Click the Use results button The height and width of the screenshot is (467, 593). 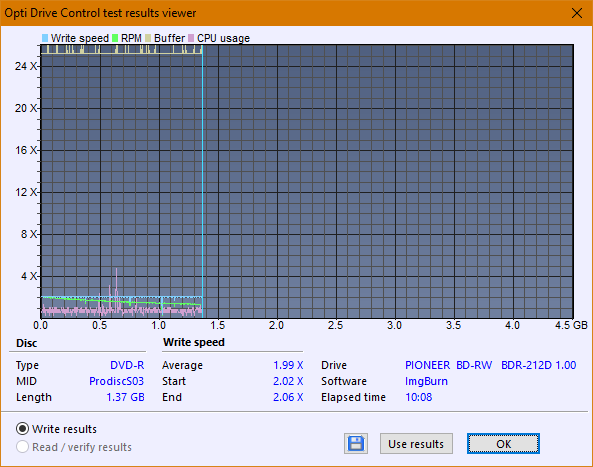pyautogui.click(x=416, y=444)
